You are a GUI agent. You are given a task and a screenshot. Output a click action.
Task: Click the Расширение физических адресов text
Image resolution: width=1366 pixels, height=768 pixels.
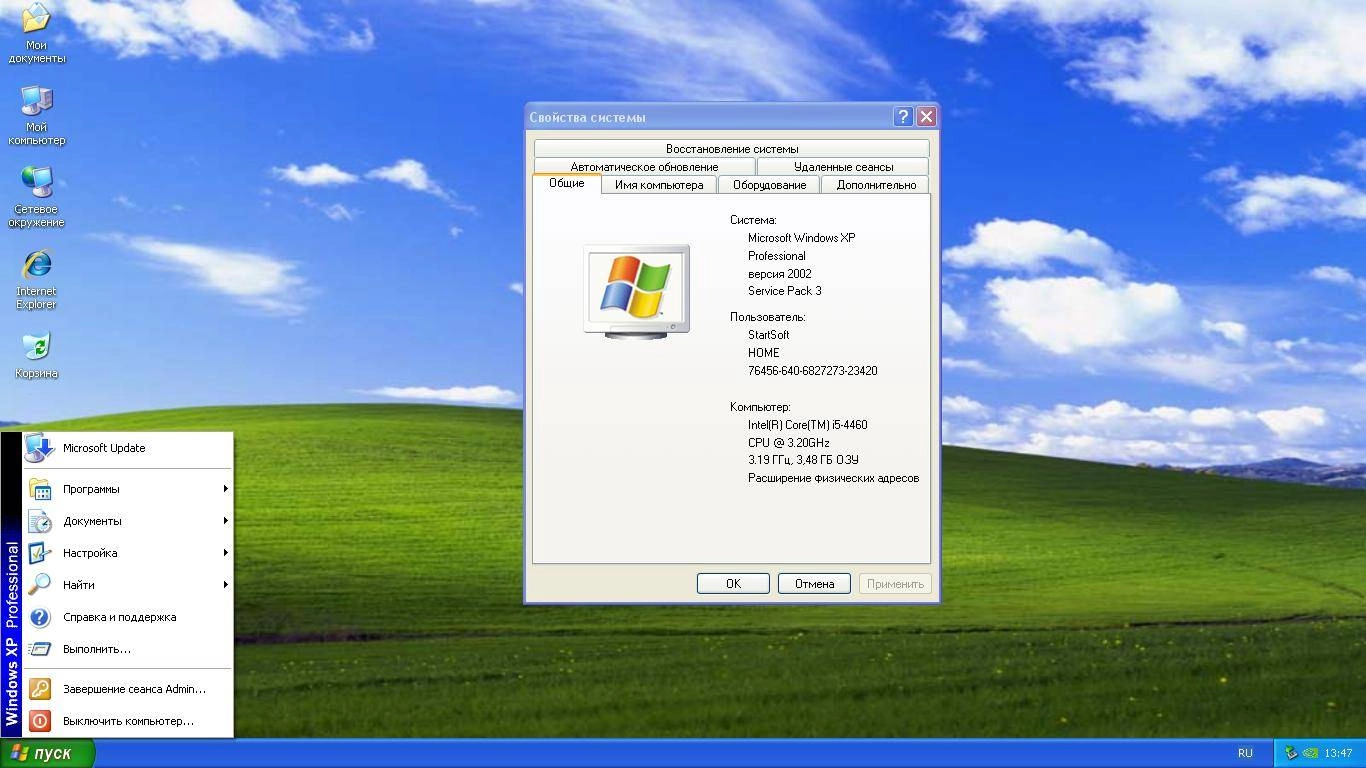point(833,478)
